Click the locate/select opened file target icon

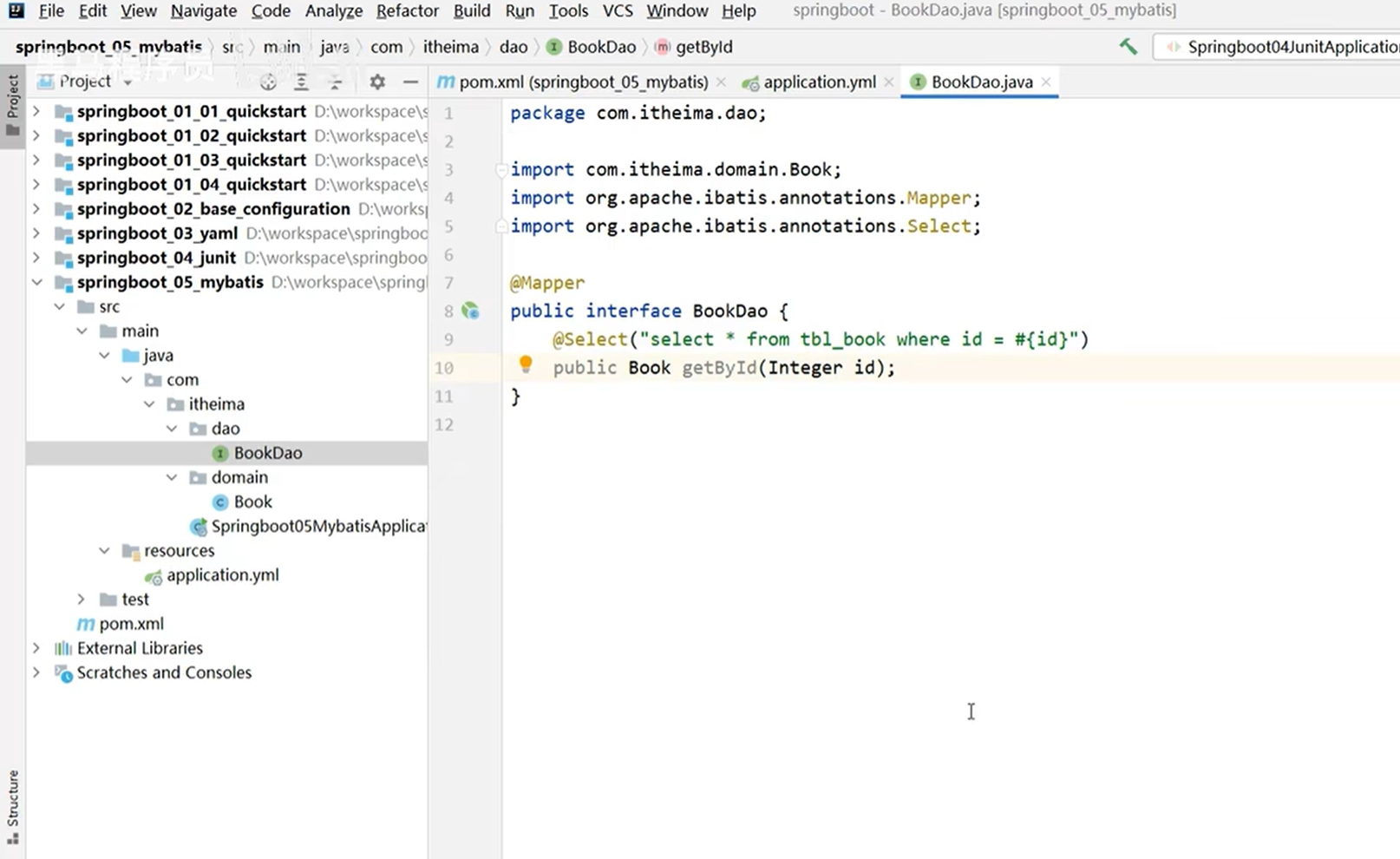pyautogui.click(x=268, y=82)
